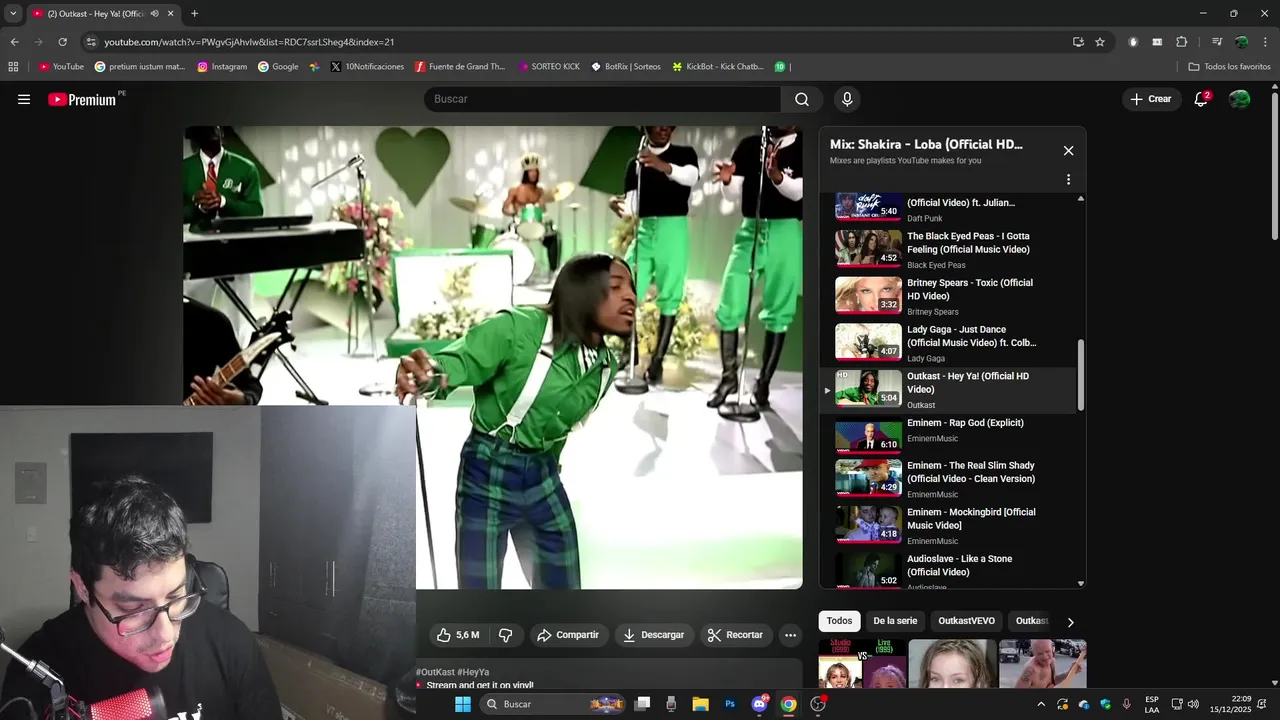The width and height of the screenshot is (1280, 720).
Task: Click the Descargar download button
Action: (653, 635)
